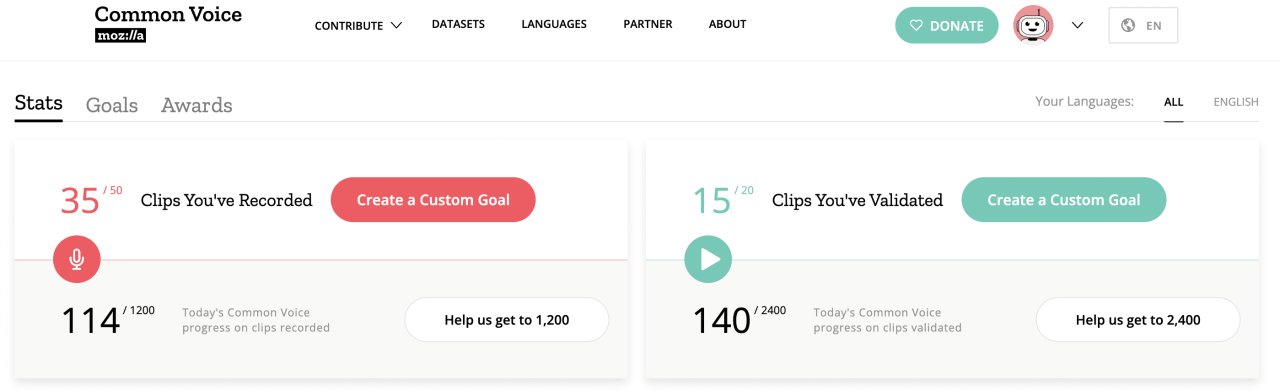This screenshot has width=1280, height=392.
Task: Click the red microphone record icon
Action: tap(77, 260)
